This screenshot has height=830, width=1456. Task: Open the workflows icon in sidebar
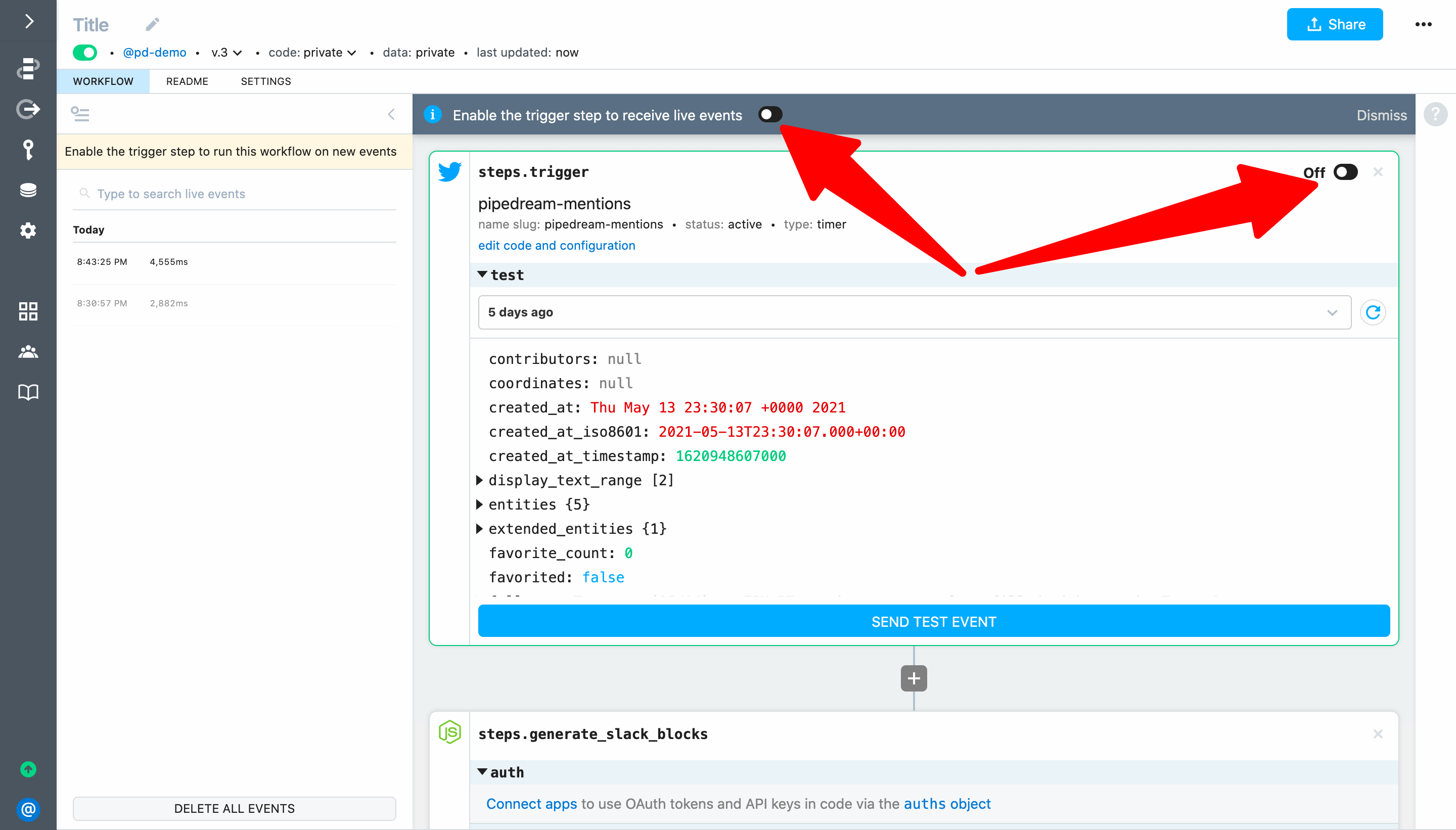pos(28,68)
